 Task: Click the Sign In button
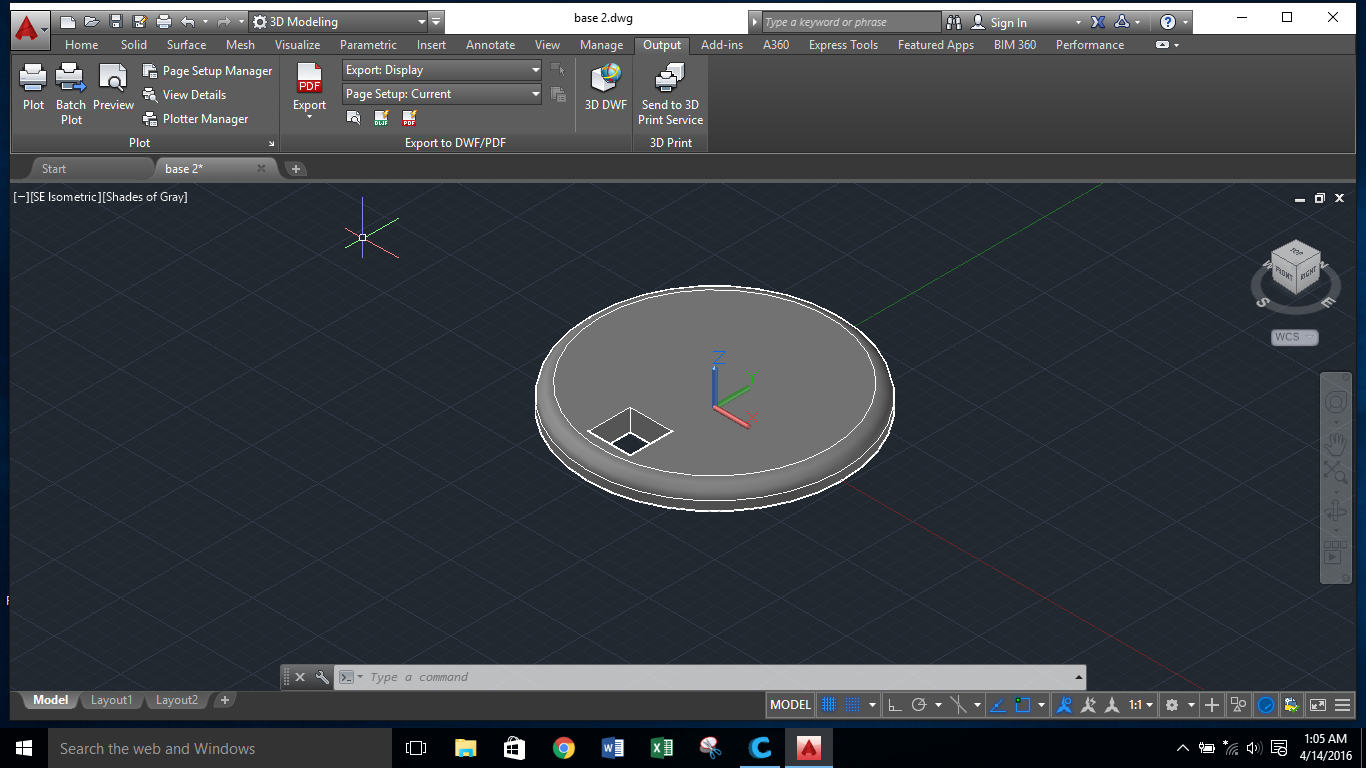coord(1009,22)
